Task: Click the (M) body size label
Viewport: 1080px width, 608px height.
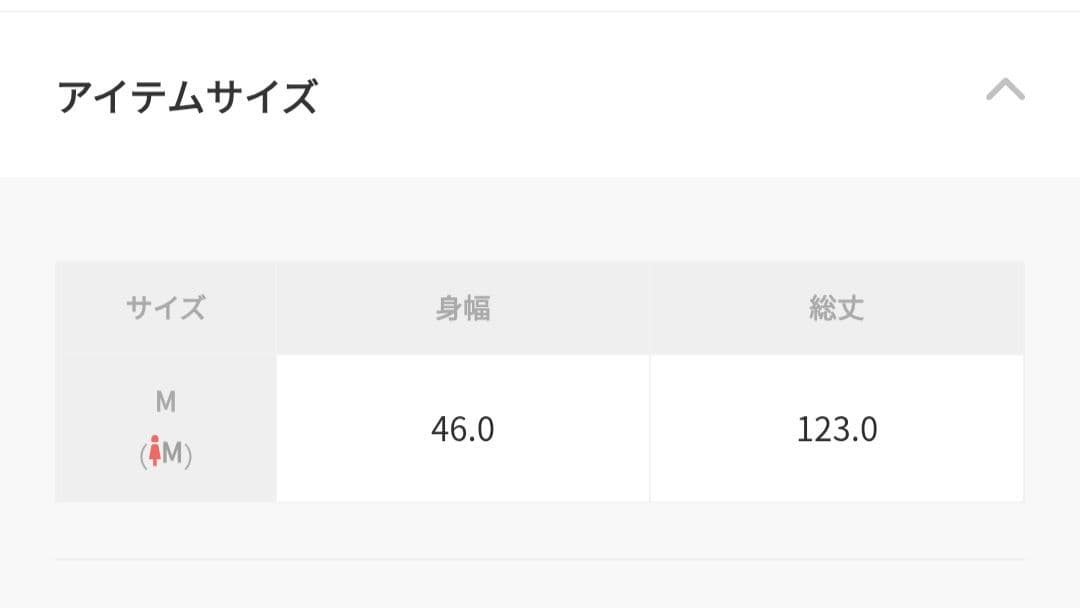Action: [165, 453]
